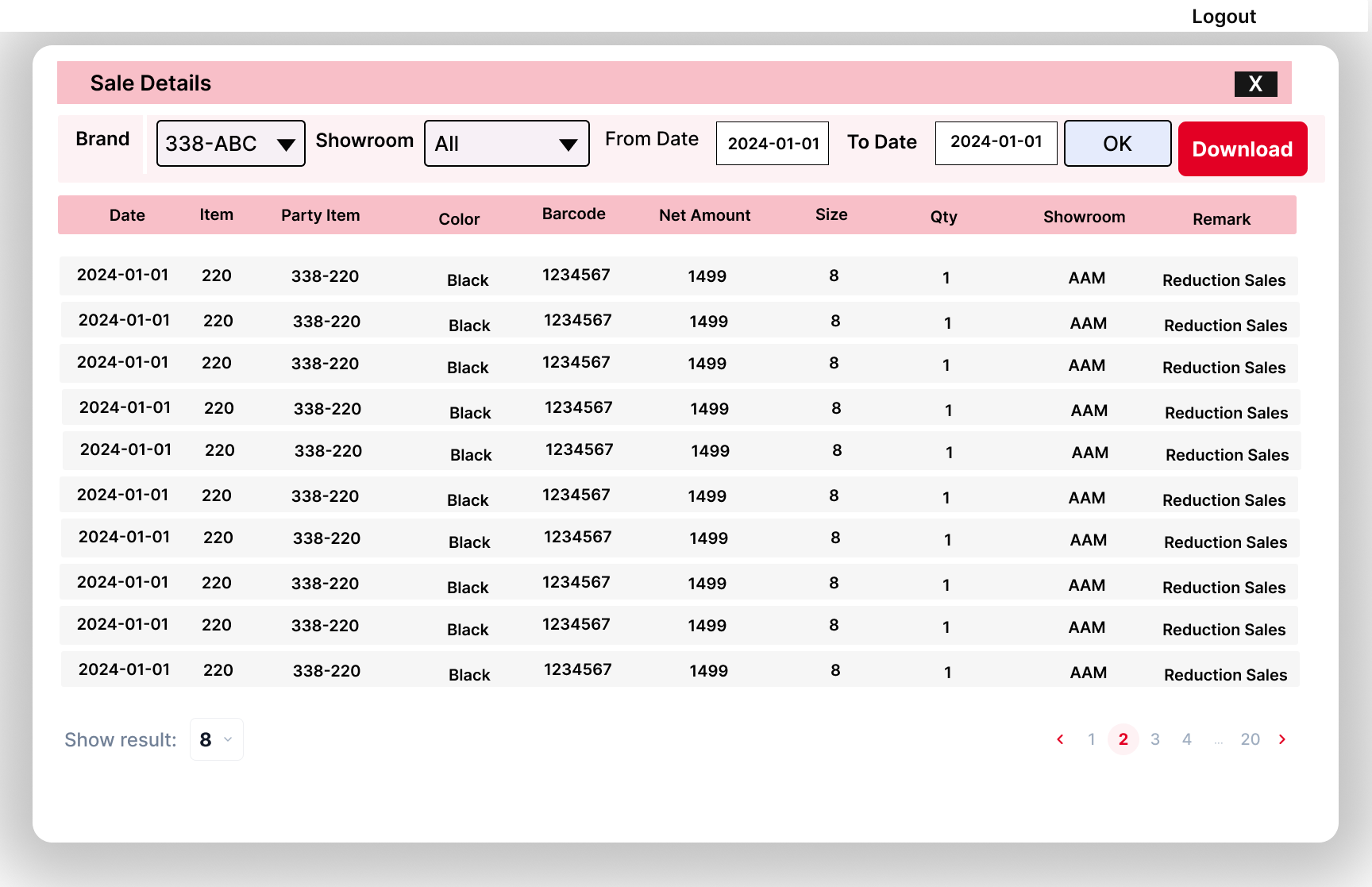Log out using the Logout link
1372x887 pixels.
point(1223,17)
